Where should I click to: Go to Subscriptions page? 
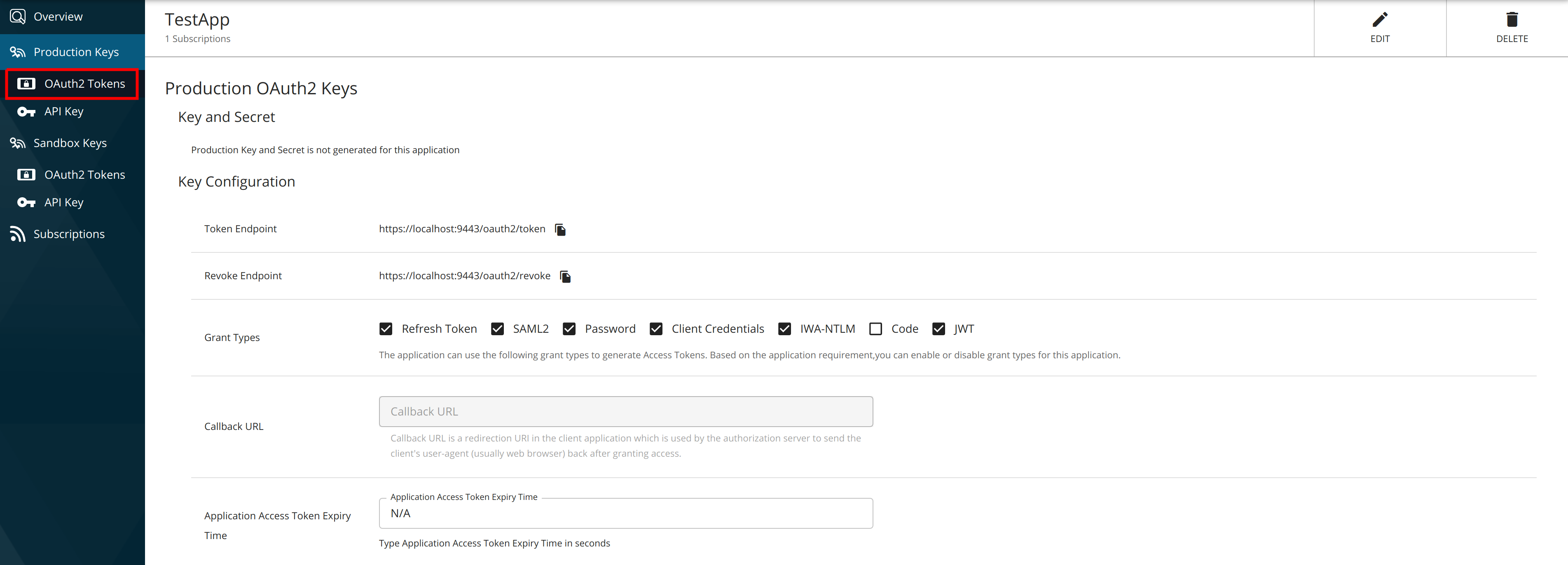tap(69, 234)
